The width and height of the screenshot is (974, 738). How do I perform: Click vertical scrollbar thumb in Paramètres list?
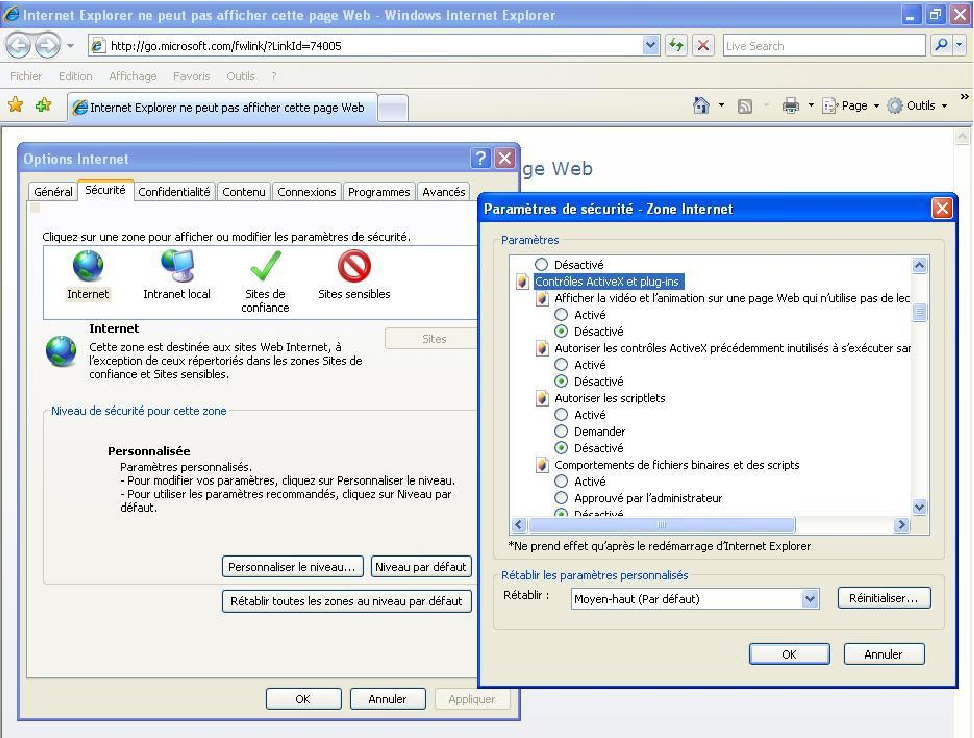click(919, 312)
